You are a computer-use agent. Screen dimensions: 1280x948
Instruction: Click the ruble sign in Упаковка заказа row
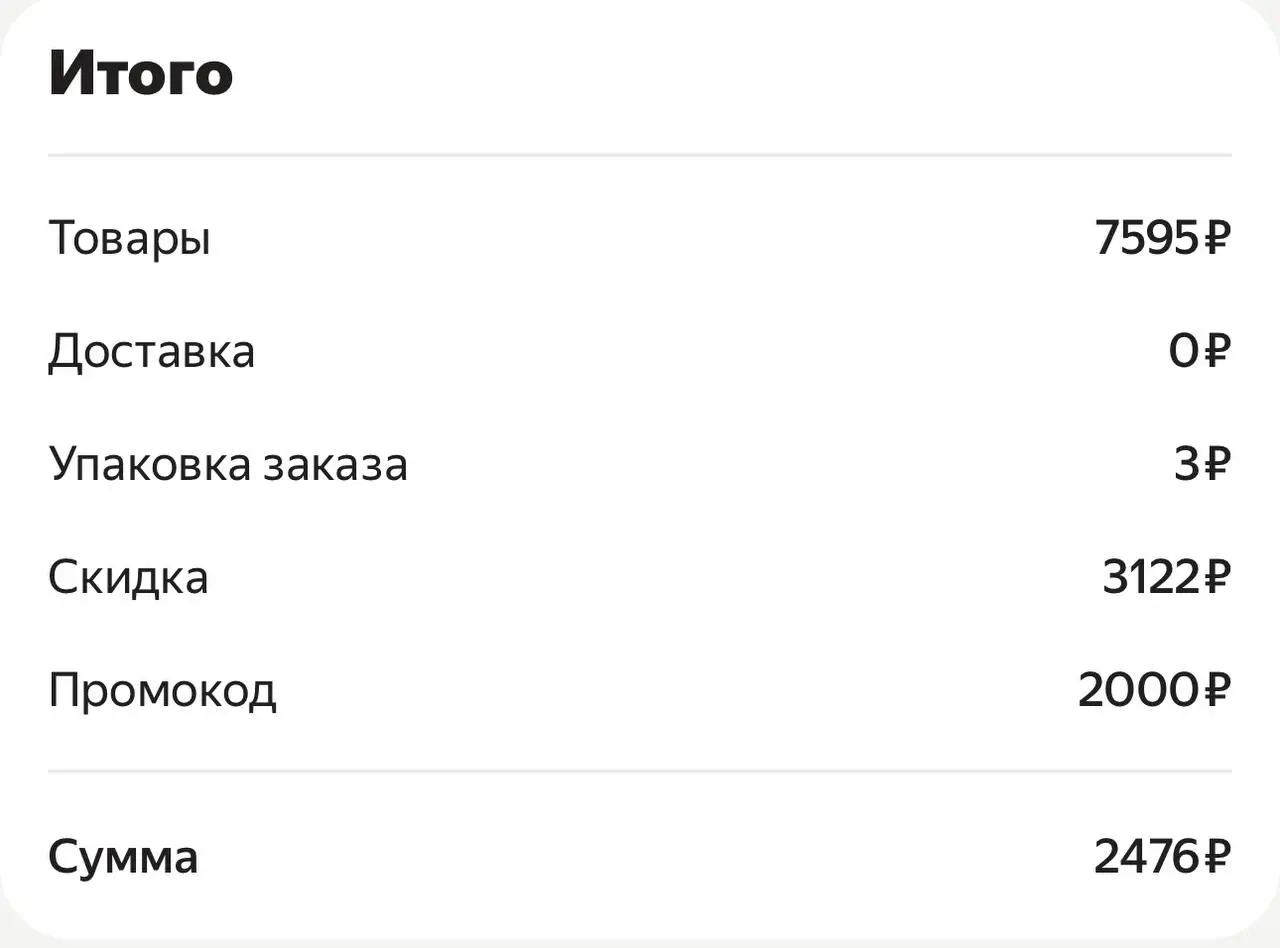coord(1215,464)
